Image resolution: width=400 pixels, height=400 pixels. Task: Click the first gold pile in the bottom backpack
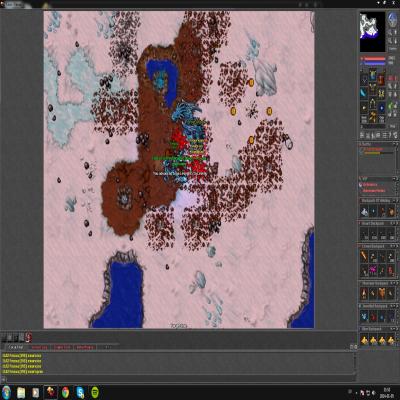pos(364,340)
